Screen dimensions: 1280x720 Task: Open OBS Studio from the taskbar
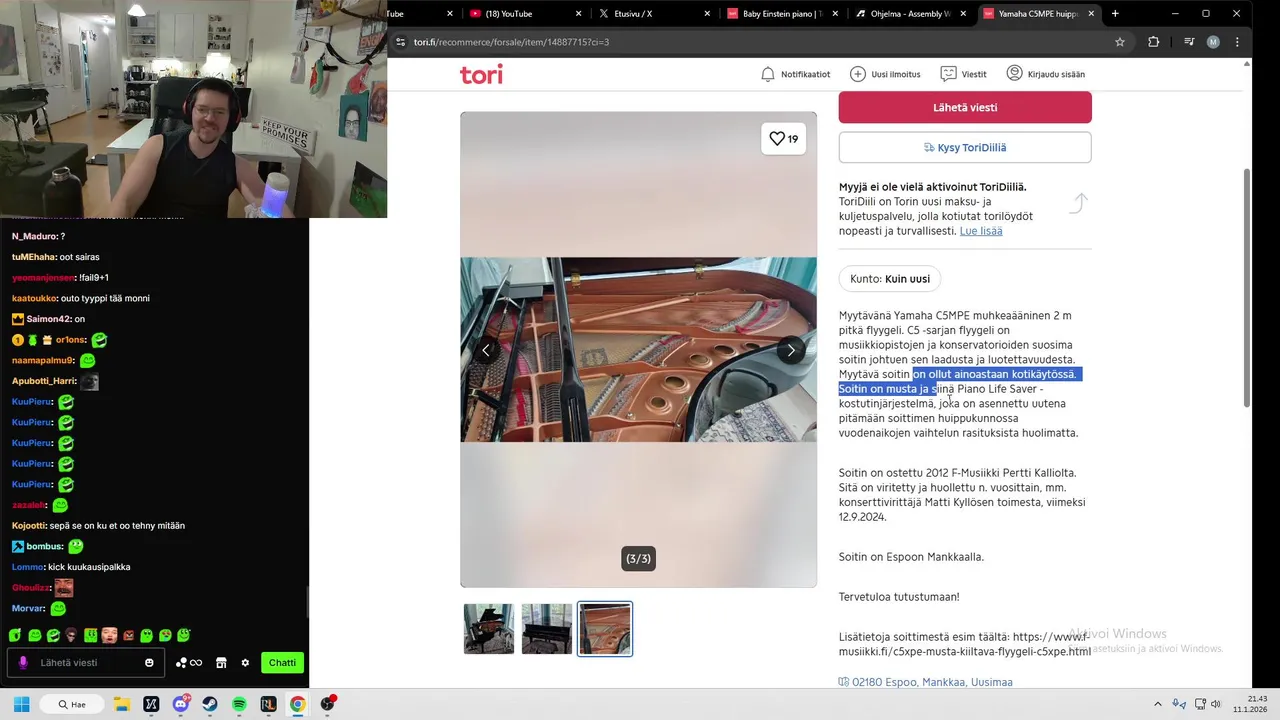(327, 704)
